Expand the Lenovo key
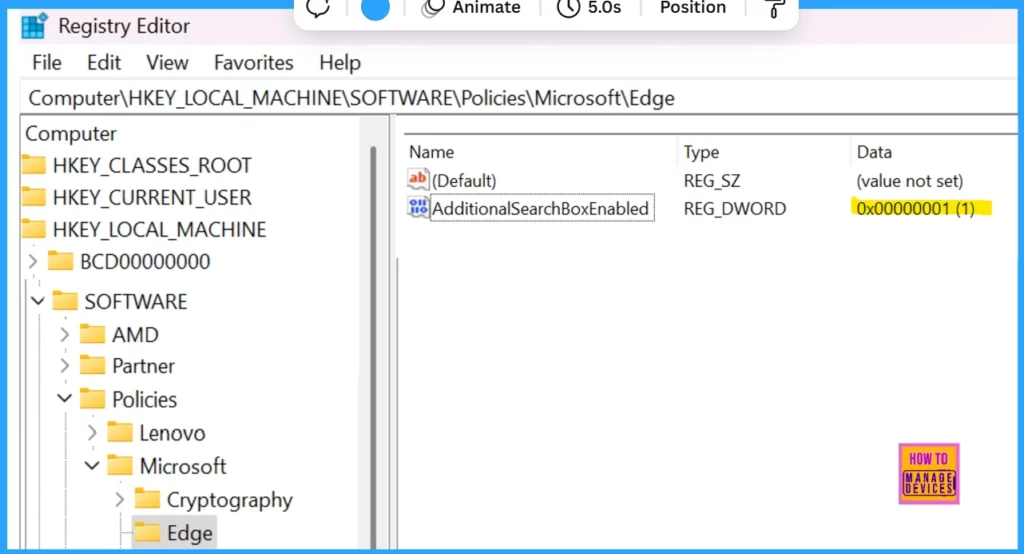Viewport: 1024px width, 554px height. pos(92,432)
